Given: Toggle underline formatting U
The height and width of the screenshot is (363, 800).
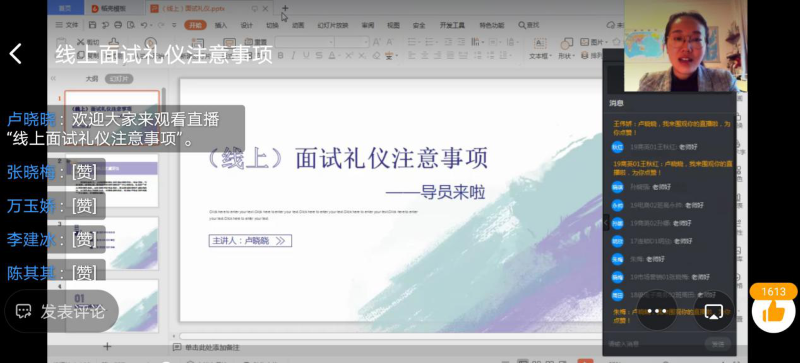Looking at the screenshot, I should point(306,55).
